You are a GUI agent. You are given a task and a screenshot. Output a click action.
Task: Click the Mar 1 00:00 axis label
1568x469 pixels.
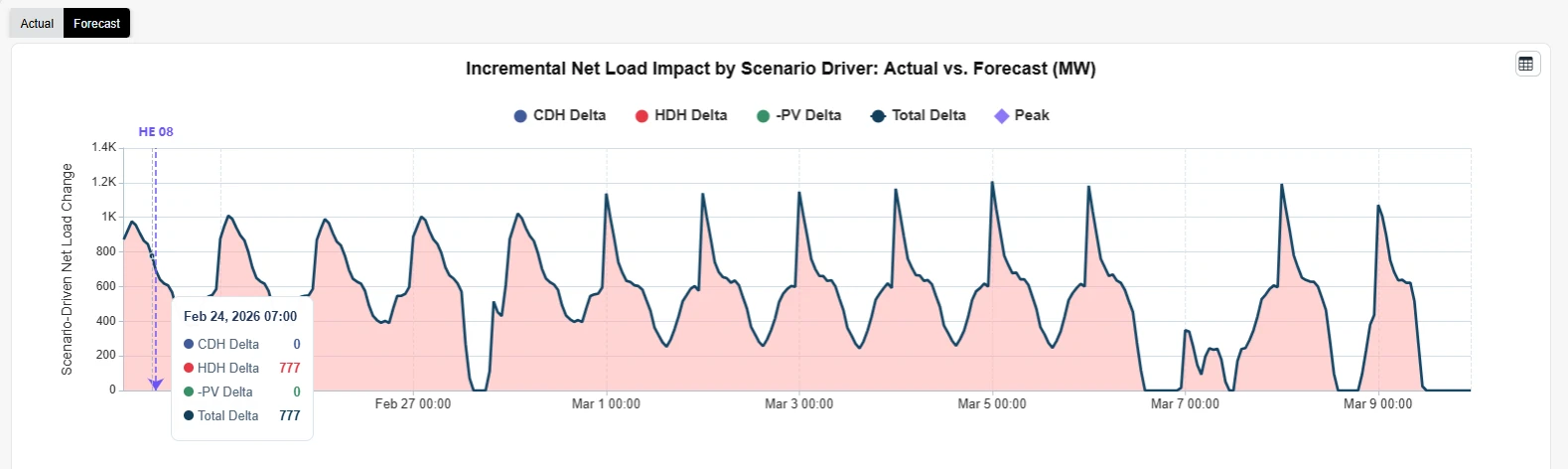(x=606, y=403)
